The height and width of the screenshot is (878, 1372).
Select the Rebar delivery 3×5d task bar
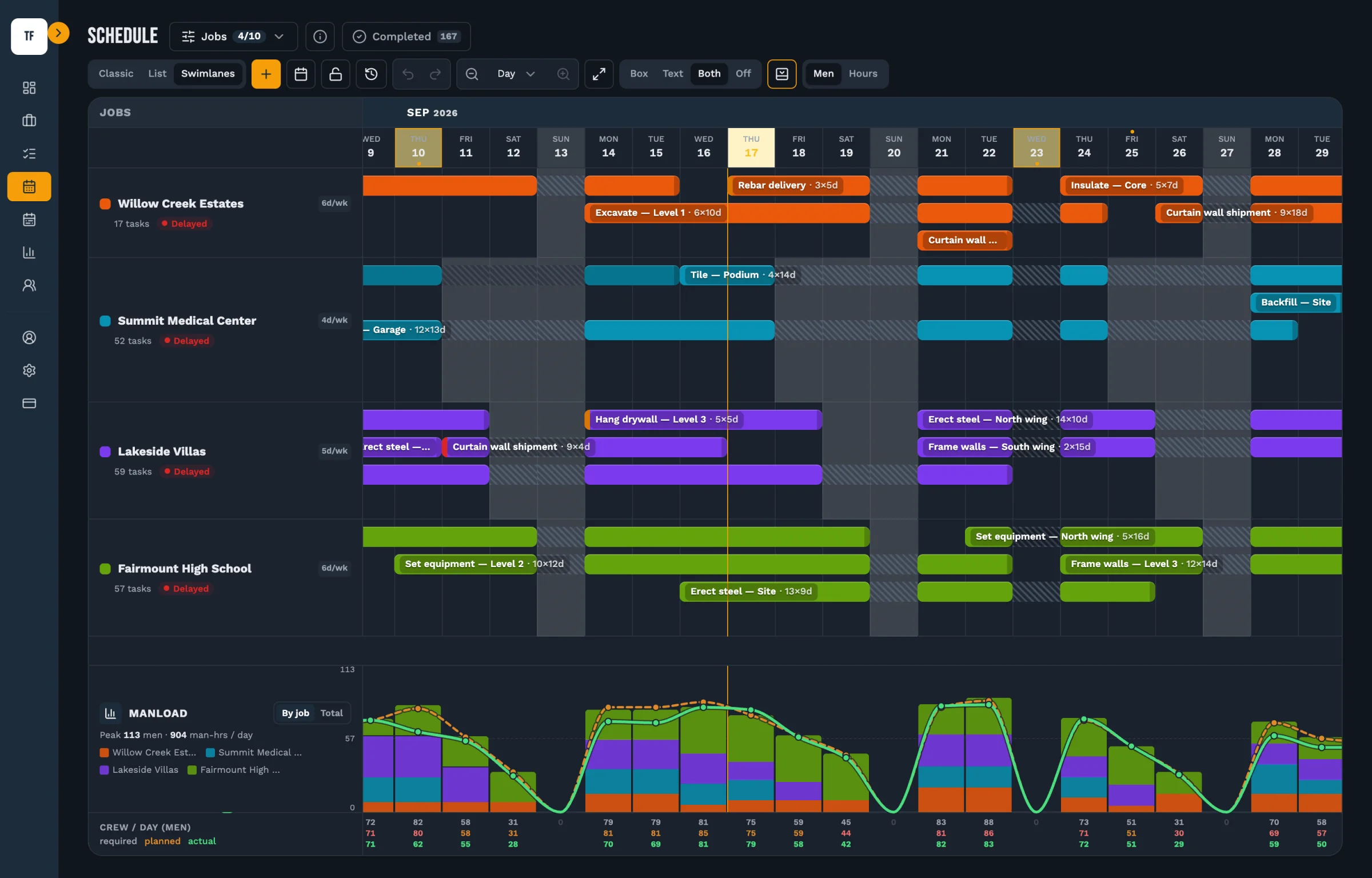click(799, 185)
